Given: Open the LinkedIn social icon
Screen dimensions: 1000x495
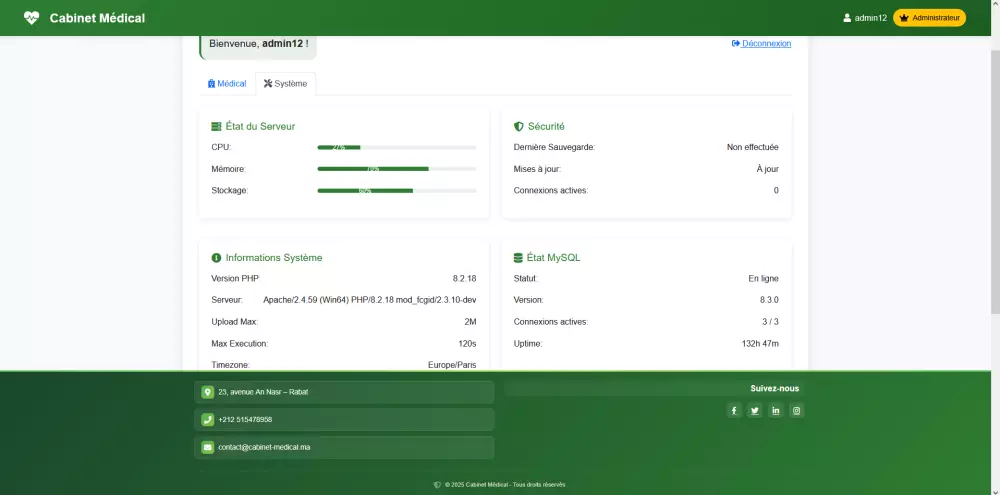Looking at the screenshot, I should (776, 410).
